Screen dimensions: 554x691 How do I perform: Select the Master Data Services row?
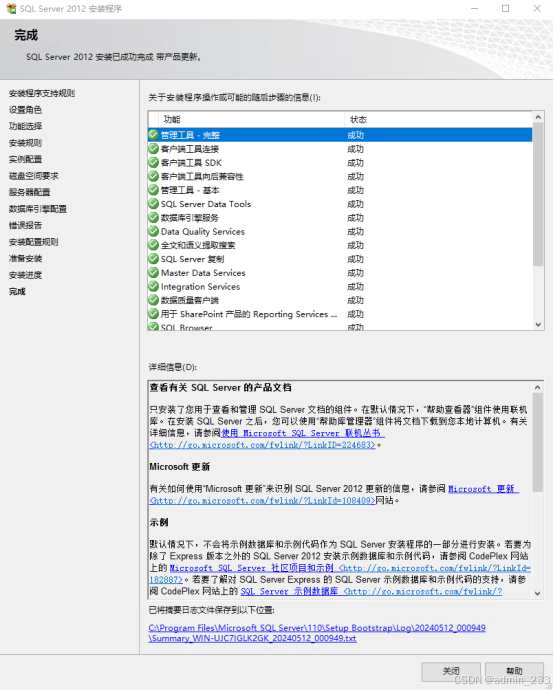pos(340,272)
